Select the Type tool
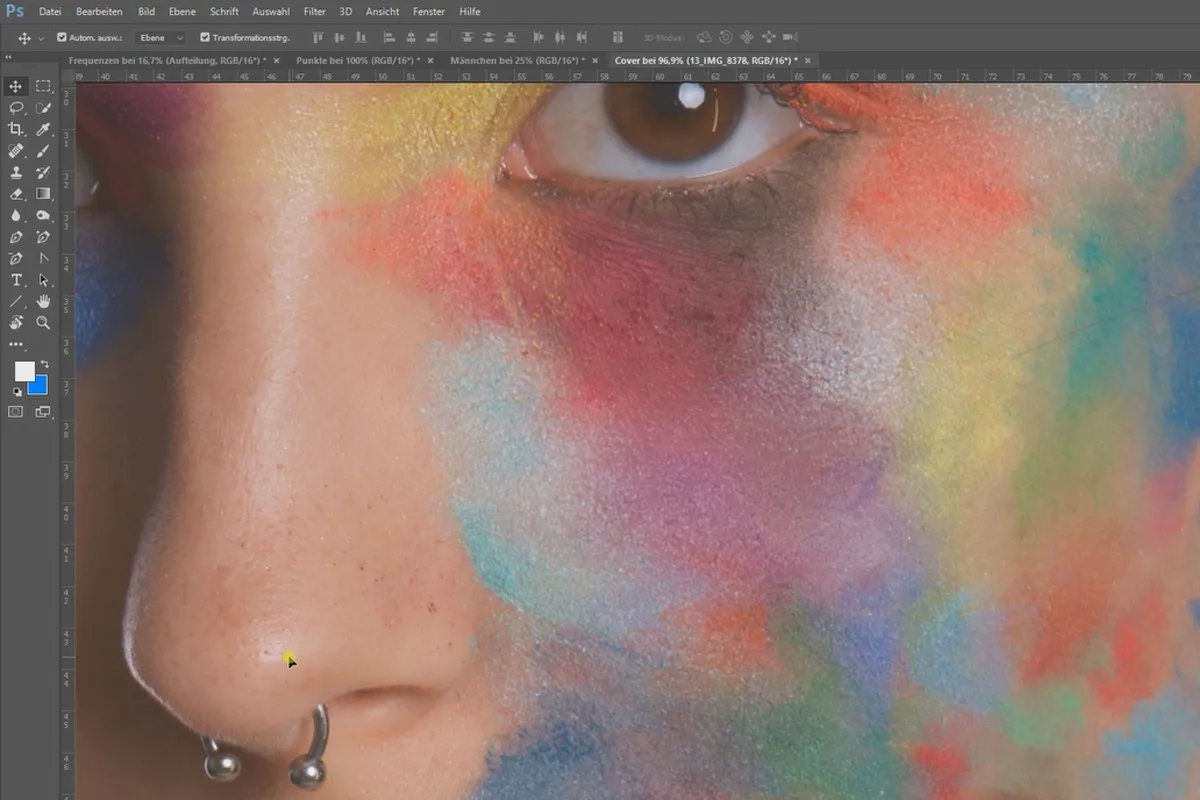This screenshot has width=1200, height=800. pos(16,280)
